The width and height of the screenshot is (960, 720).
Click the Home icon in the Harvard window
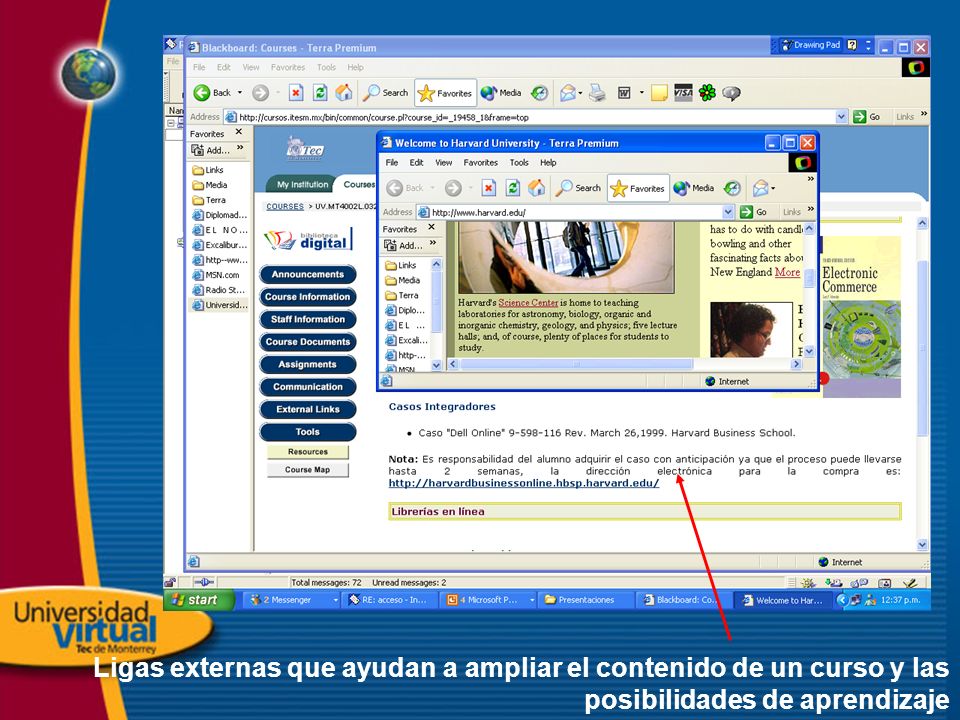536,188
